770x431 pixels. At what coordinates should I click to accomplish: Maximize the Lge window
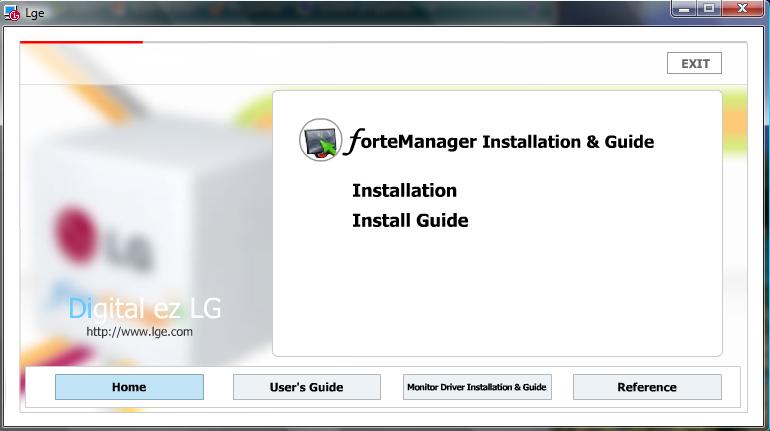709,8
